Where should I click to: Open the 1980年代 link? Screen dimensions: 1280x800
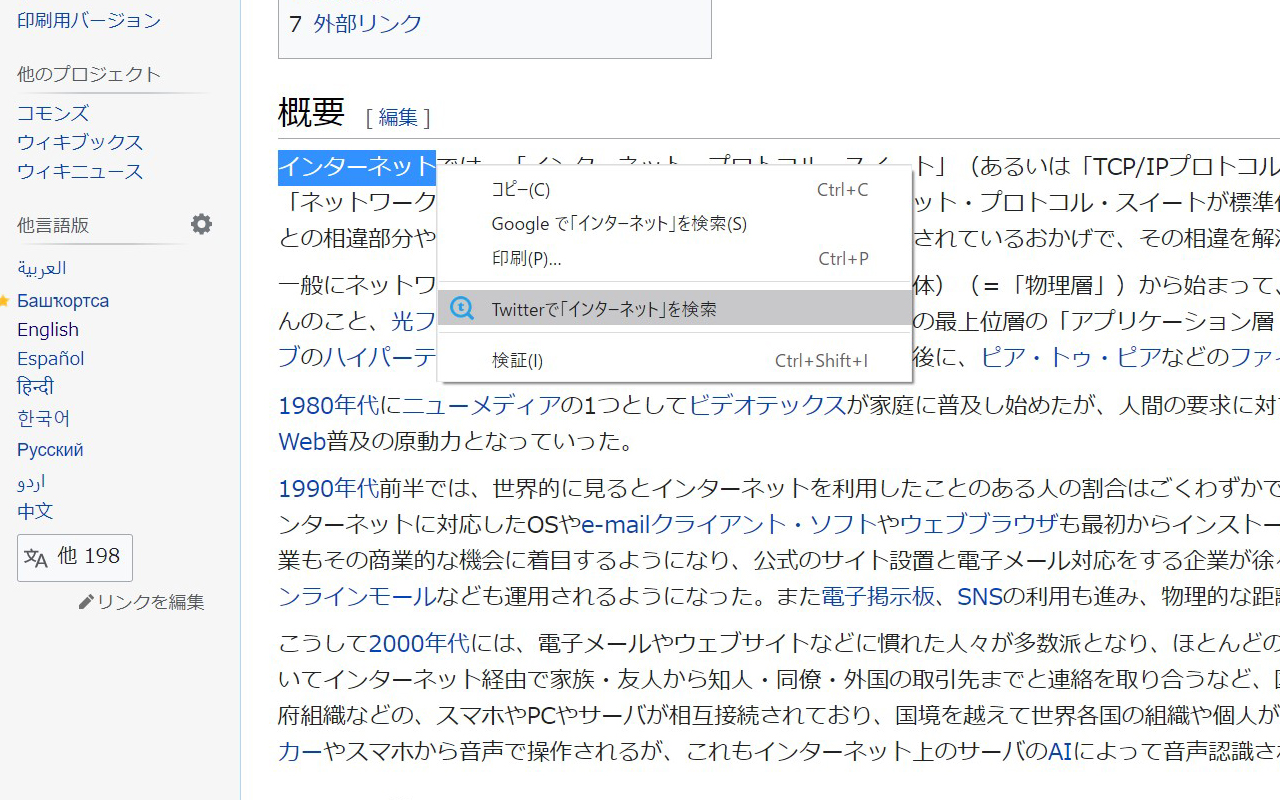[x=329, y=405]
